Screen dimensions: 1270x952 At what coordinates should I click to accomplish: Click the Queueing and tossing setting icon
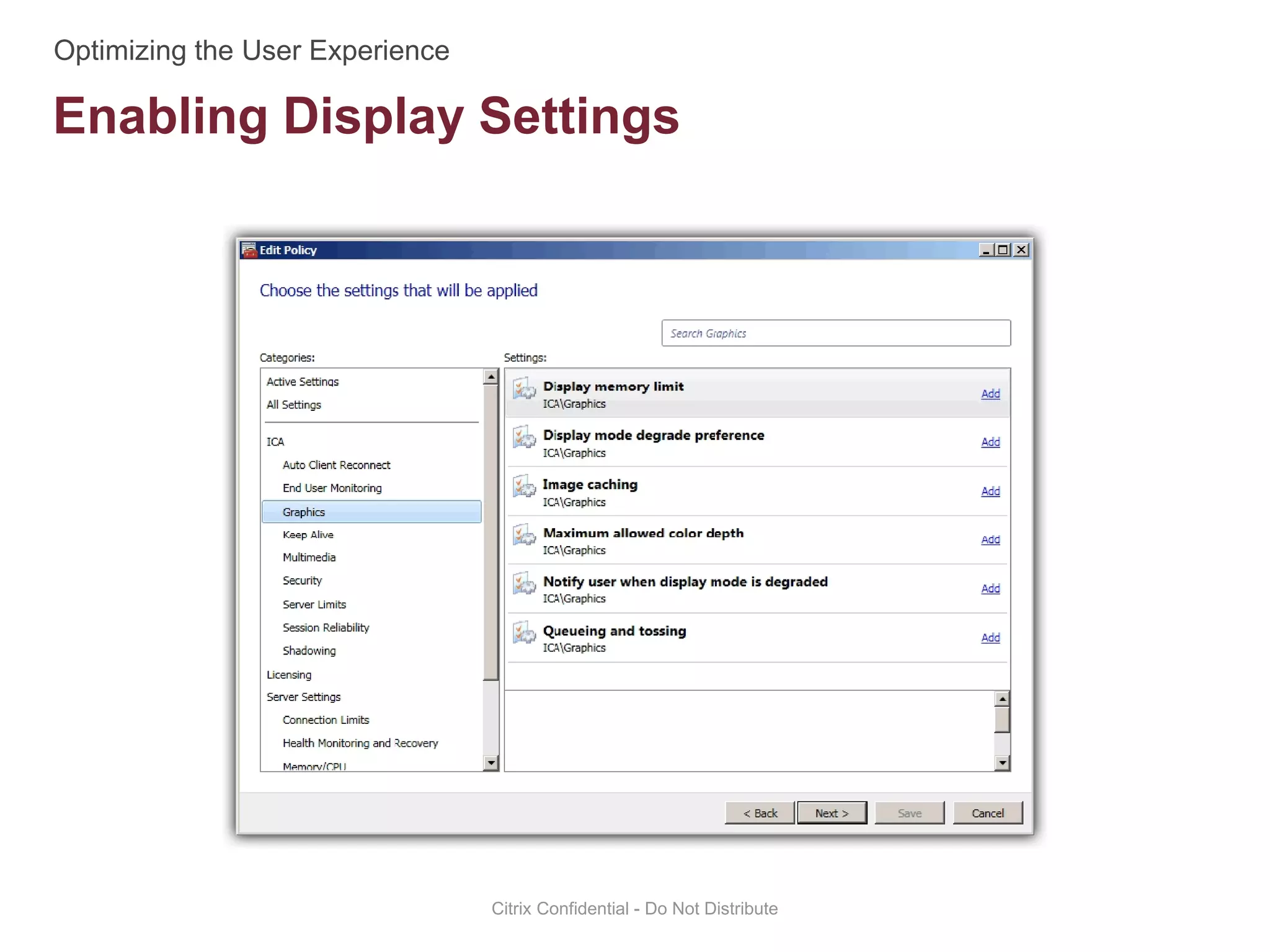[524, 633]
